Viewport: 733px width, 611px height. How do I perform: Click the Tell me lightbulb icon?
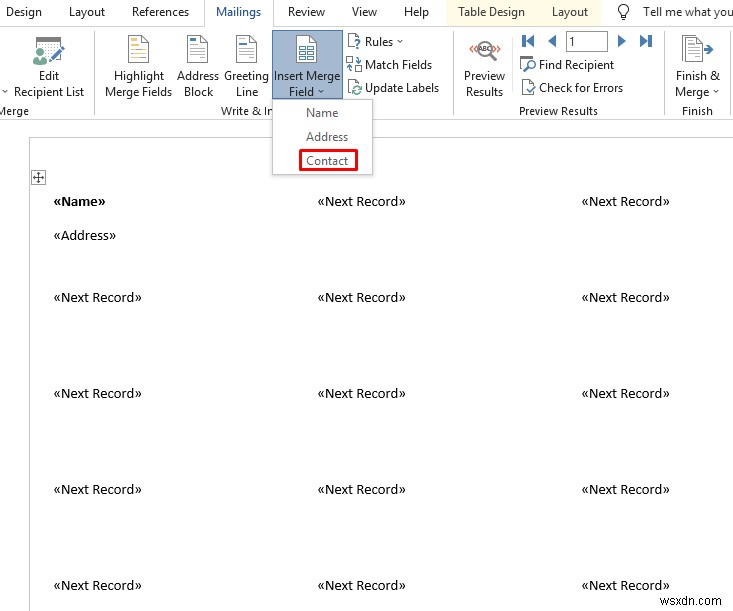pos(623,12)
